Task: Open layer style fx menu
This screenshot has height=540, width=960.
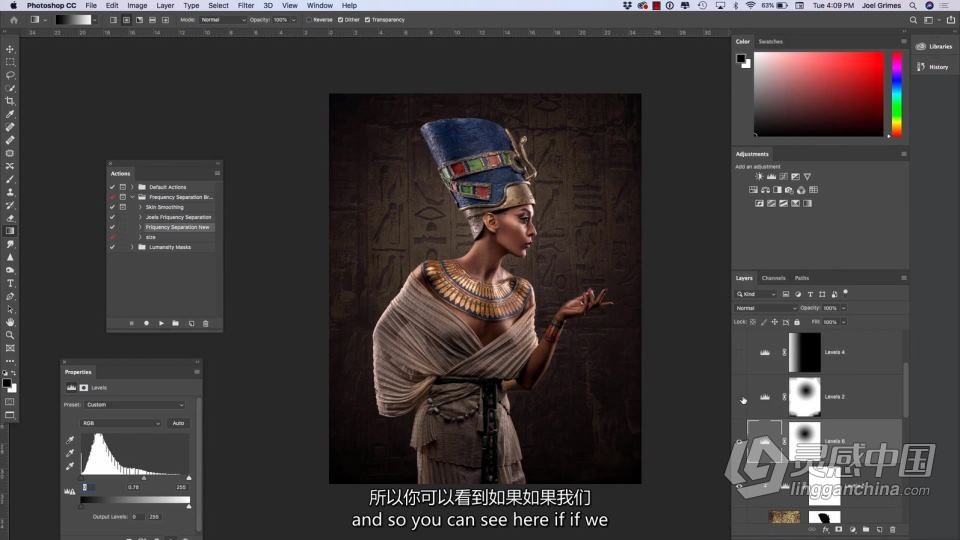Action: (x=825, y=530)
